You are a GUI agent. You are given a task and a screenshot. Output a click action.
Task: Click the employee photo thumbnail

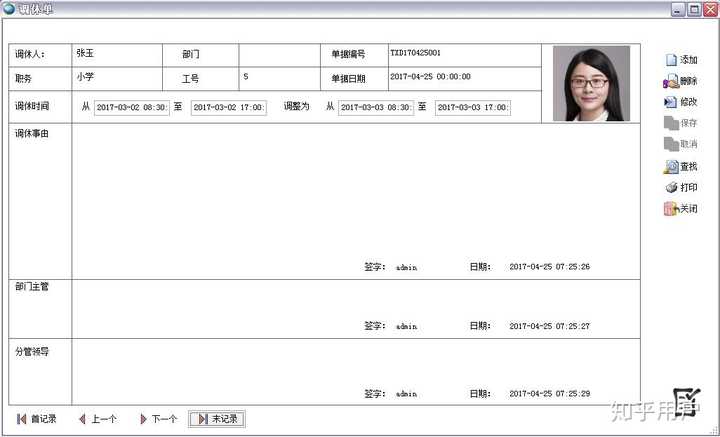tap(591, 84)
